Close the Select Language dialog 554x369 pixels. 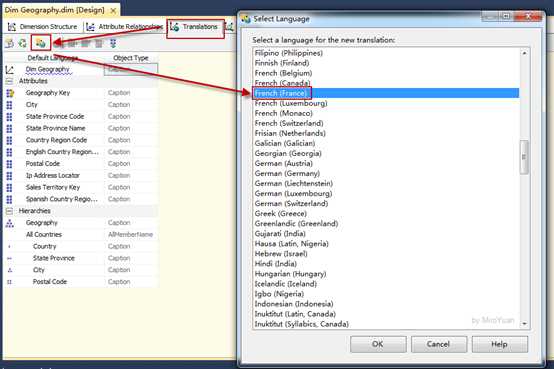[x=528, y=16]
